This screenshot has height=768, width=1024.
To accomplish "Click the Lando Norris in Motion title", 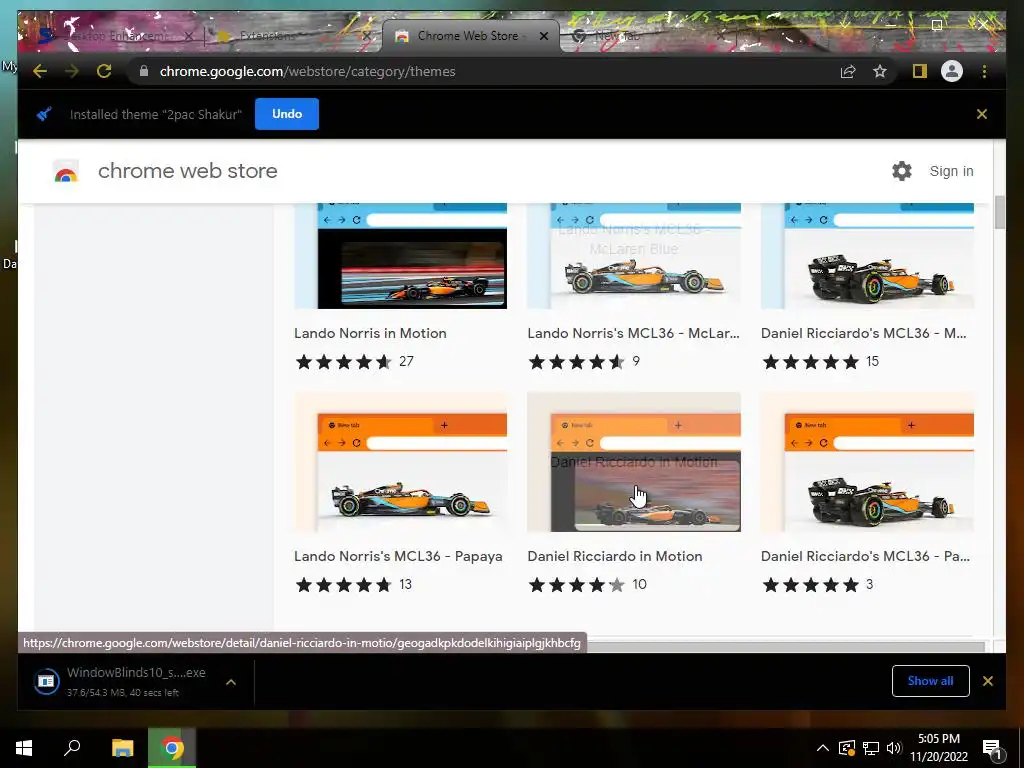I will 370,333.
